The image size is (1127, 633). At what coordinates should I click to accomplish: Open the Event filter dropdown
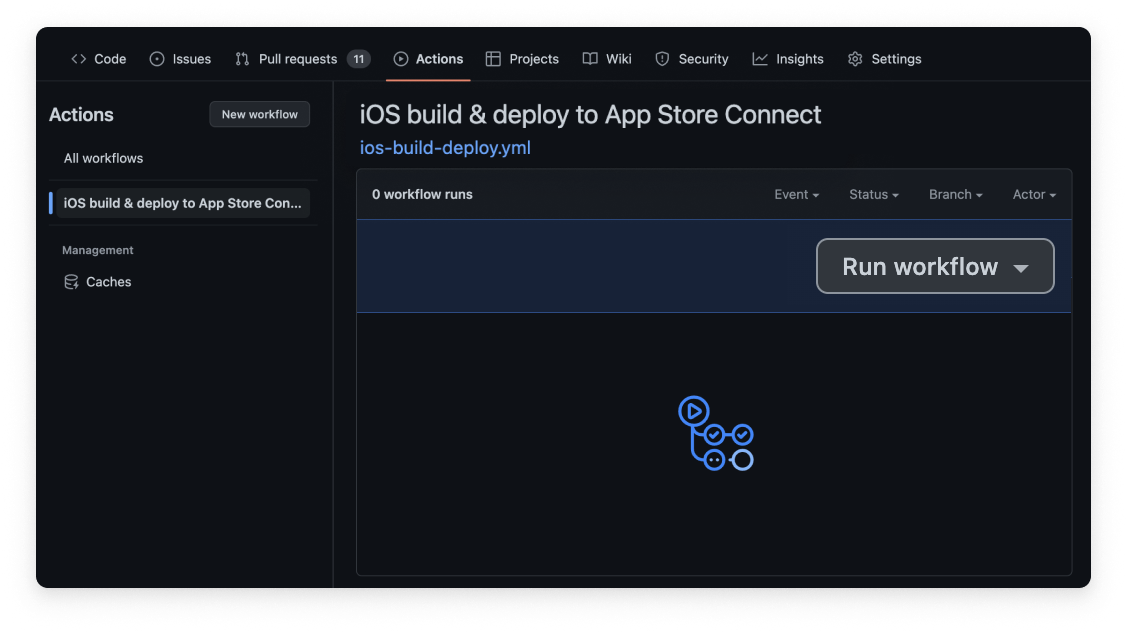(796, 194)
